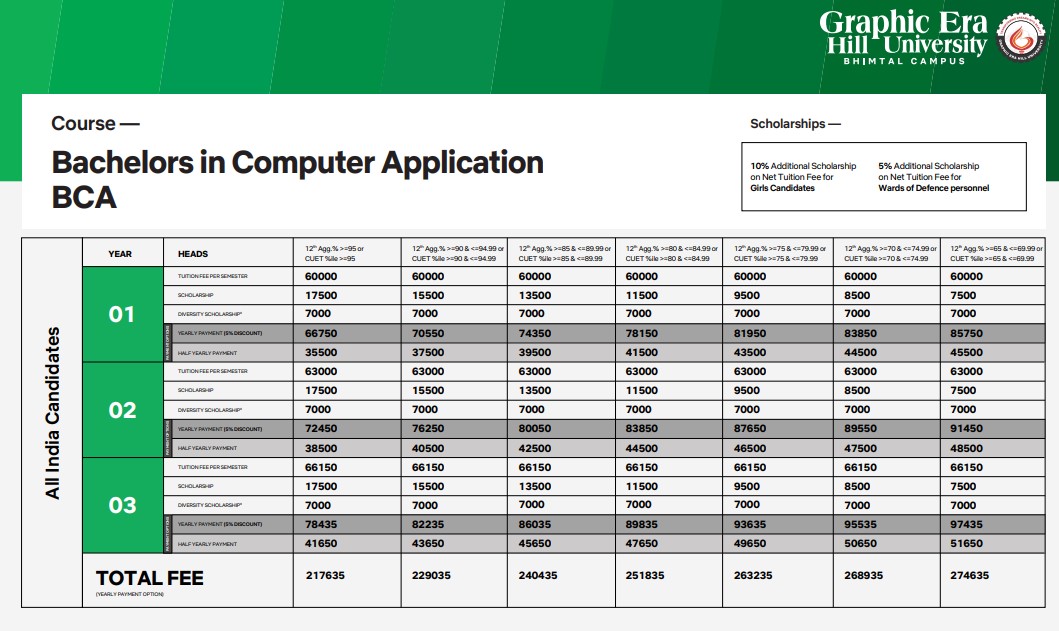Click the 'YEAR' column header
The image size is (1059, 631).
point(120,254)
